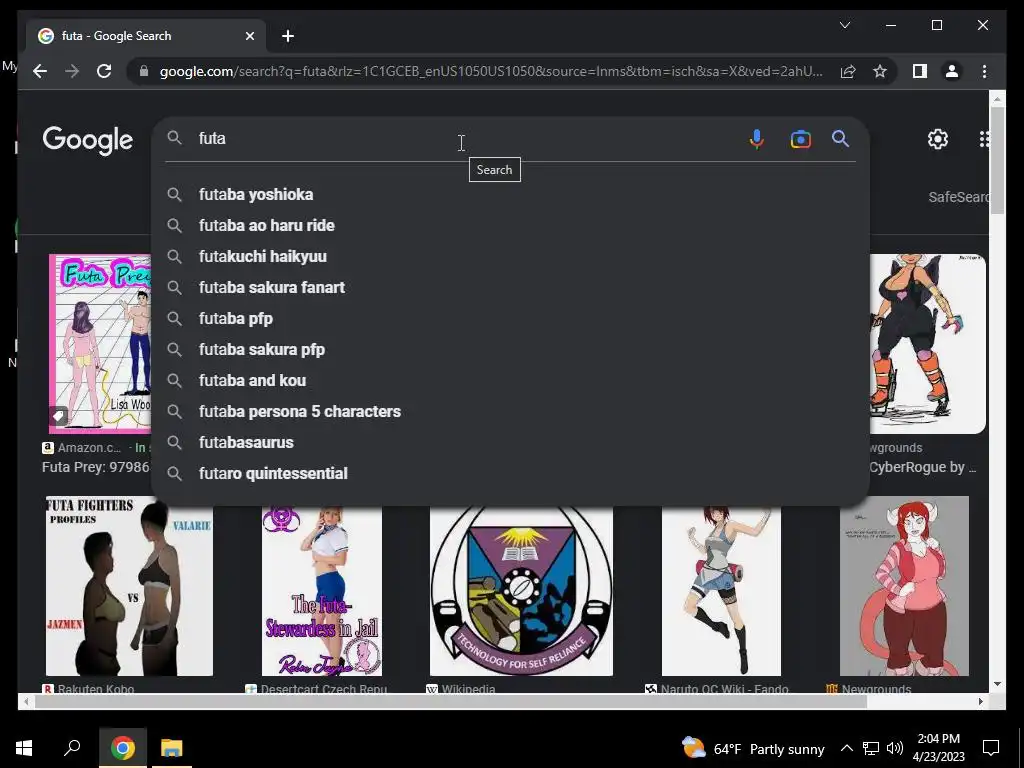Image resolution: width=1024 pixels, height=768 pixels.
Task: Click the 'CyberRogue by ...' result title
Action: (x=922, y=468)
